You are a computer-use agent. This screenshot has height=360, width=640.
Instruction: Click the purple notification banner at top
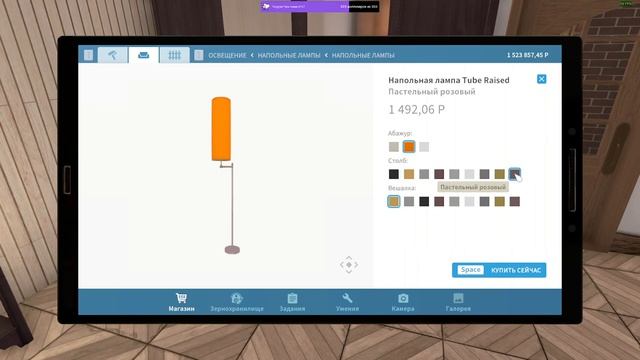319,7
